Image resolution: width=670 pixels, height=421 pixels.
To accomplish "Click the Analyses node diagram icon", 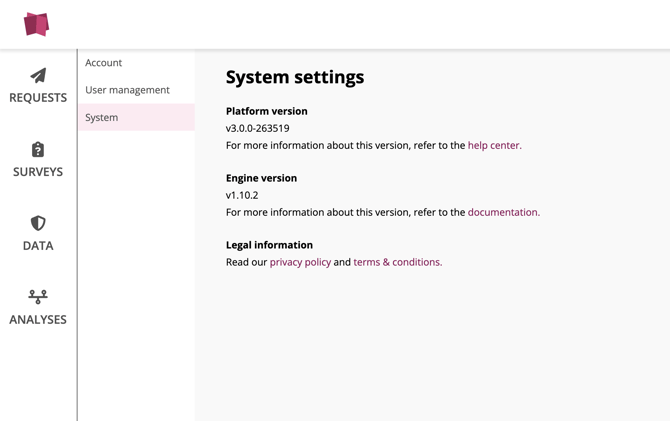I will point(38,297).
